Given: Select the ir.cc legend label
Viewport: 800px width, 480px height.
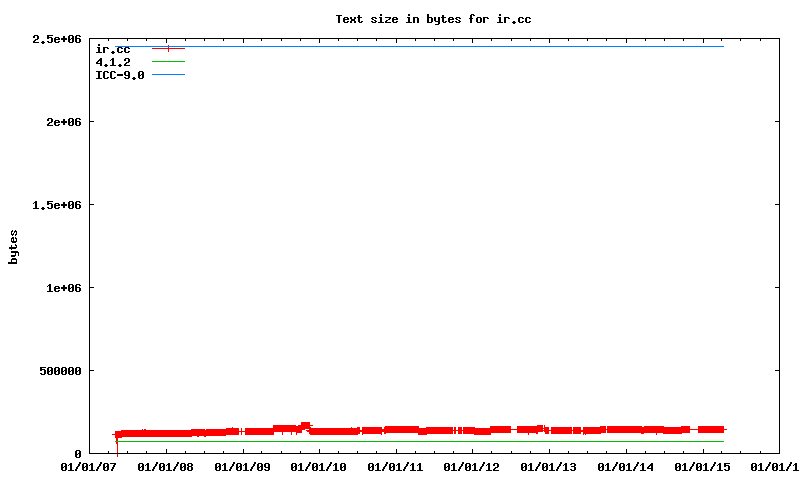Looking at the screenshot, I should click(112, 49).
